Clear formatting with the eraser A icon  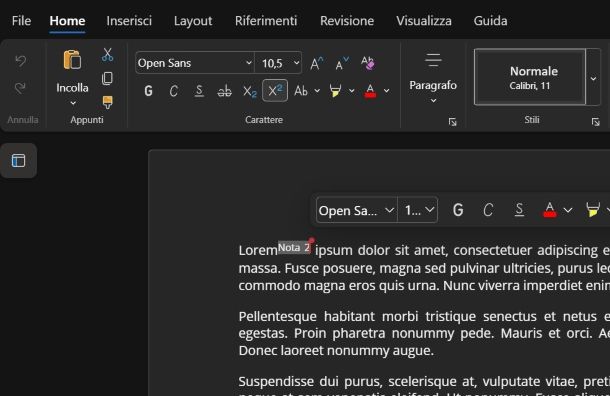pyautogui.click(x=368, y=63)
